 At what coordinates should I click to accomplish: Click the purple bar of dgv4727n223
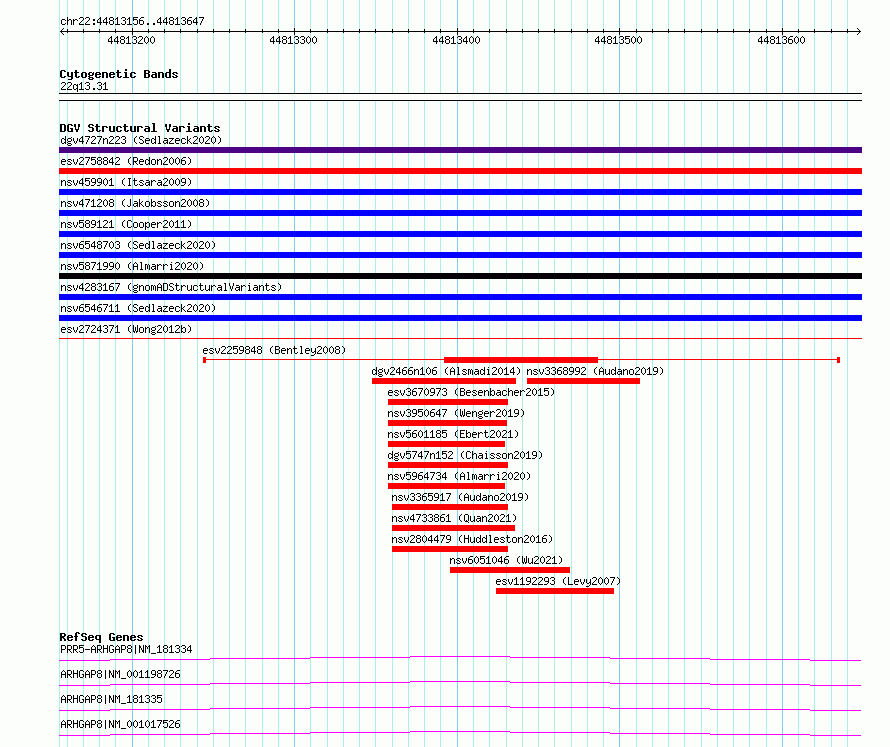coord(460,150)
